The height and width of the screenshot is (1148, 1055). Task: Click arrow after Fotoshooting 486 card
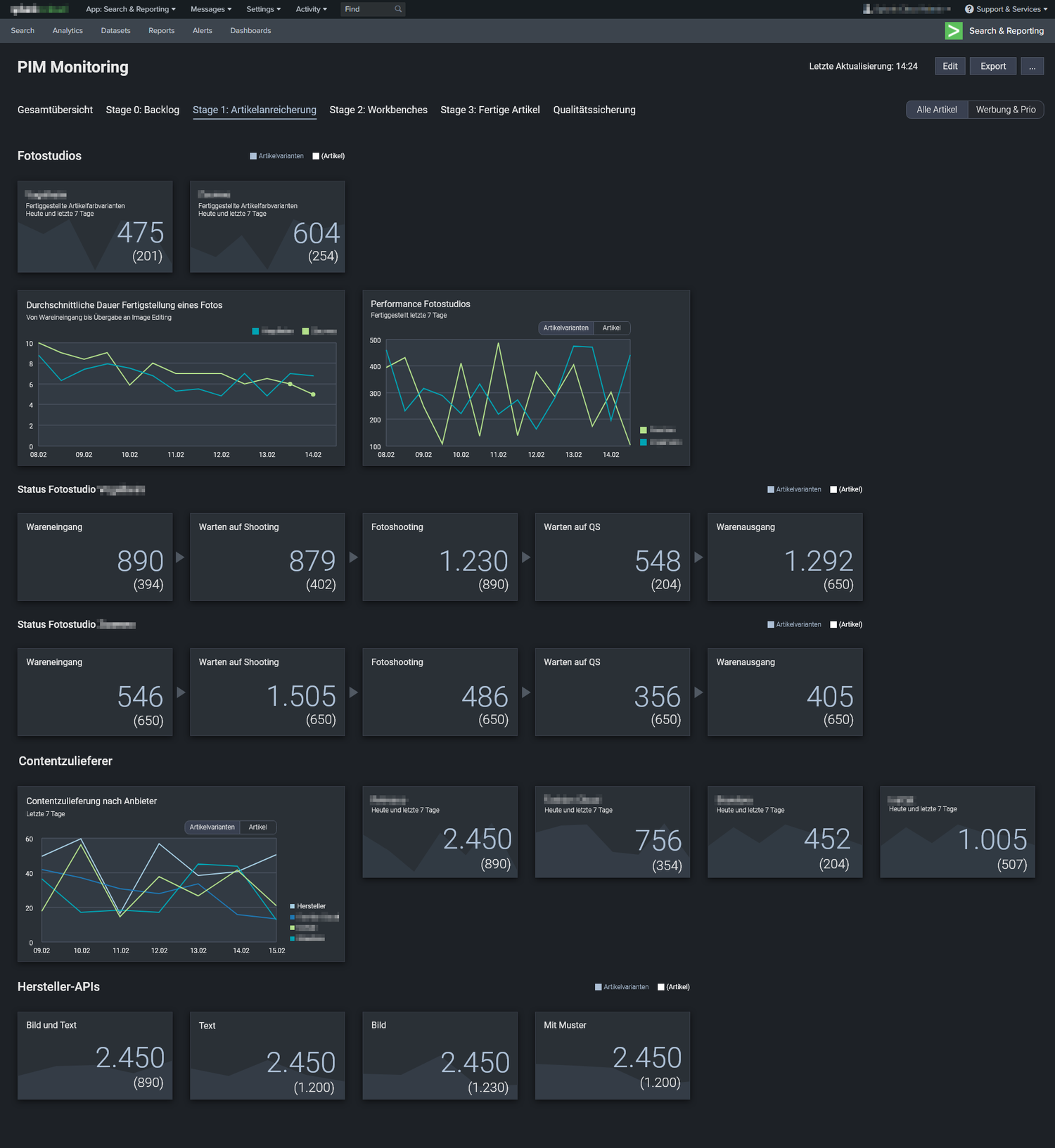525,692
